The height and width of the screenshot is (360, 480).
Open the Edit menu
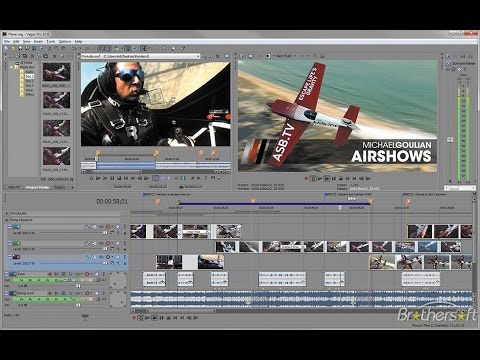tap(16, 41)
